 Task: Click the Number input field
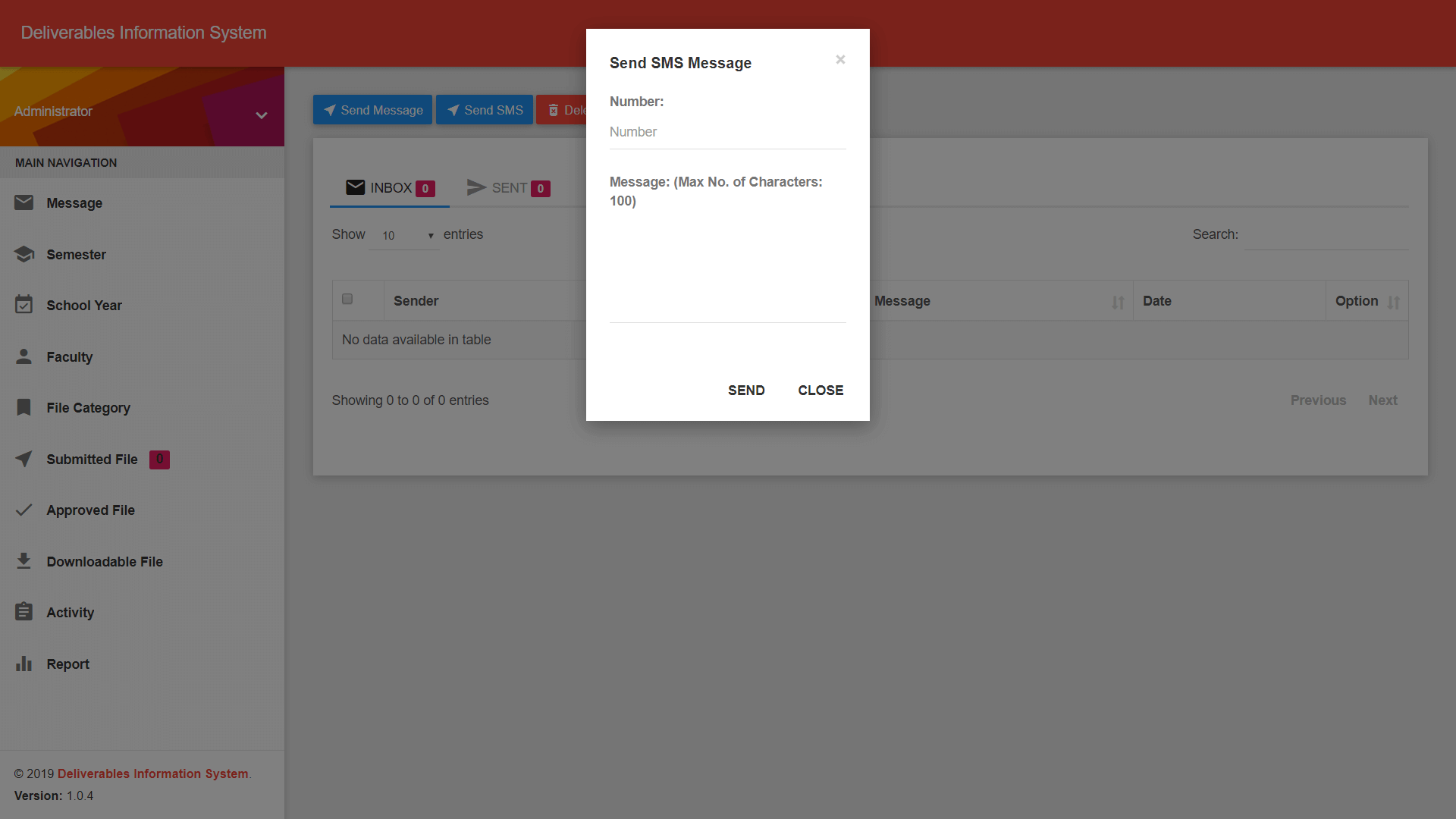[x=727, y=132]
